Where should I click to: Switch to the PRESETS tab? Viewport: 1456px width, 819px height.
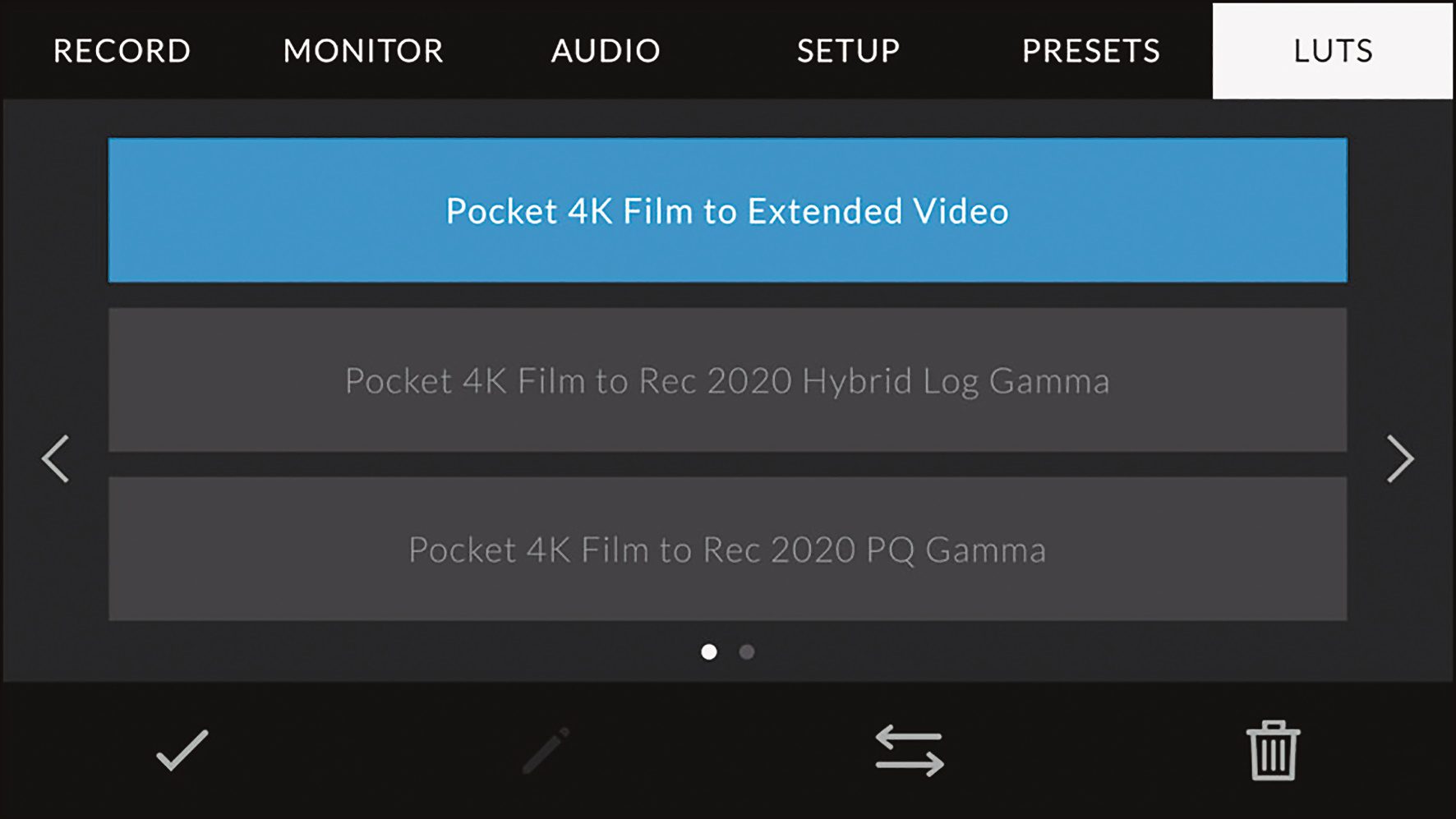coord(1093,51)
